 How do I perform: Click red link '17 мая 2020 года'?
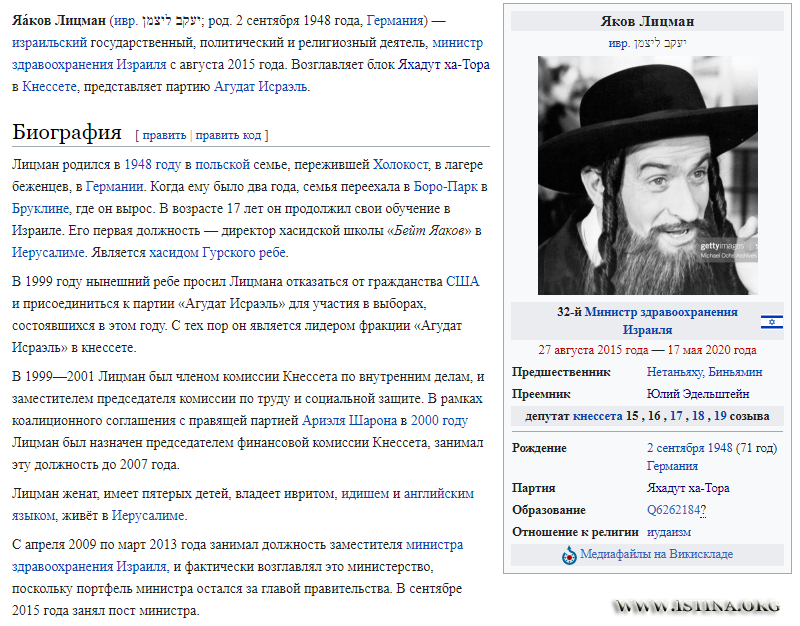point(712,350)
